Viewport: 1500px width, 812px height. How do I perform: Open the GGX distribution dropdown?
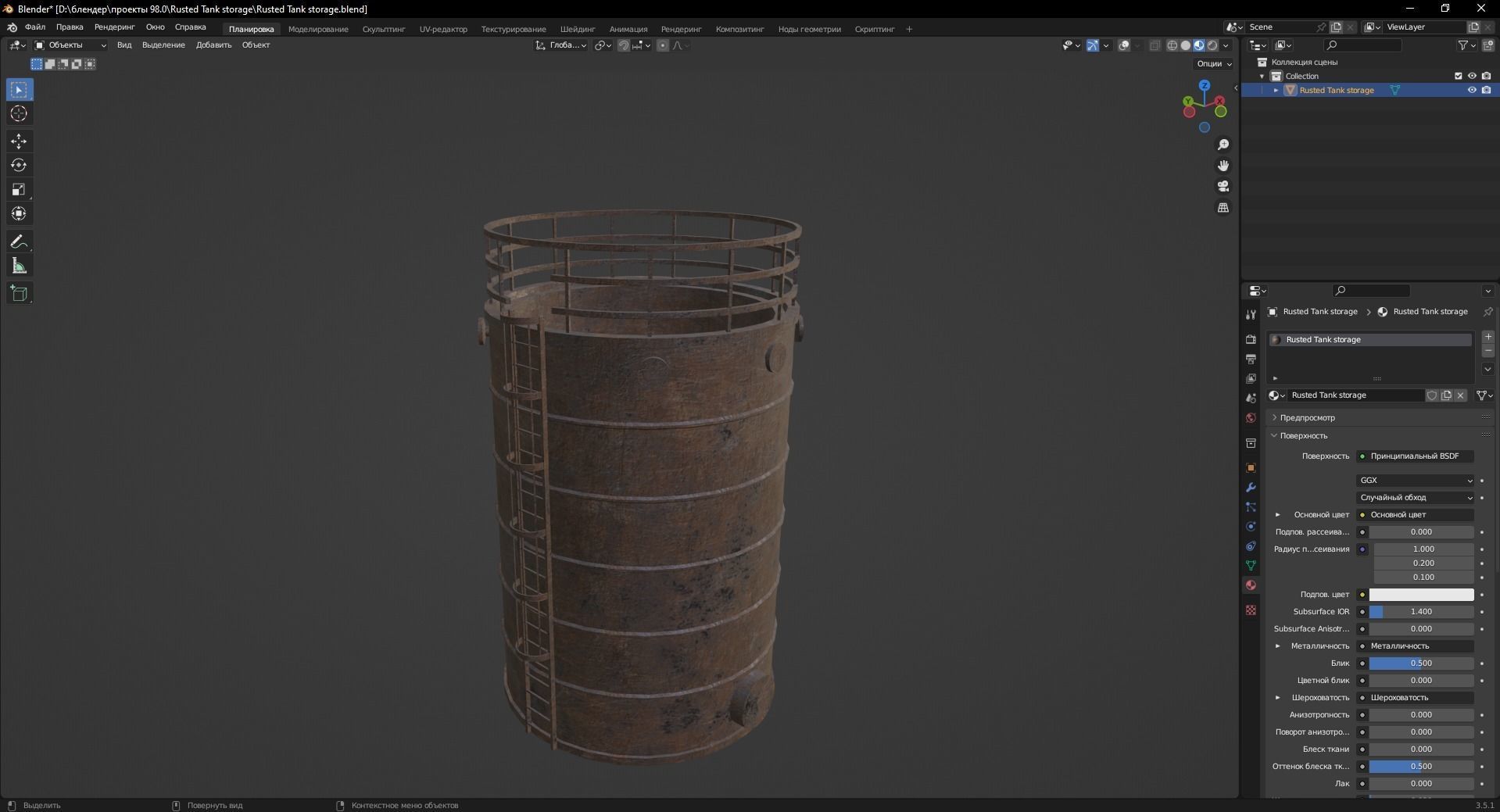pos(1415,480)
